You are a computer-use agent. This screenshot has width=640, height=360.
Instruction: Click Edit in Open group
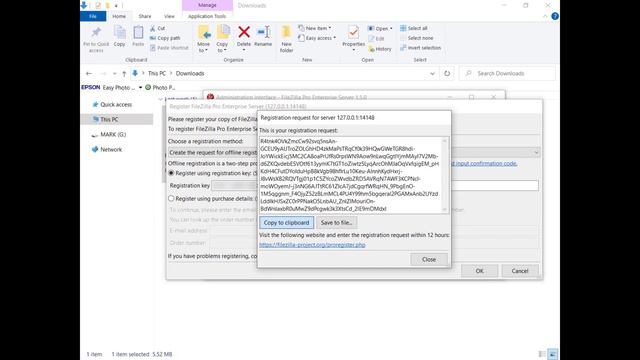(376, 38)
